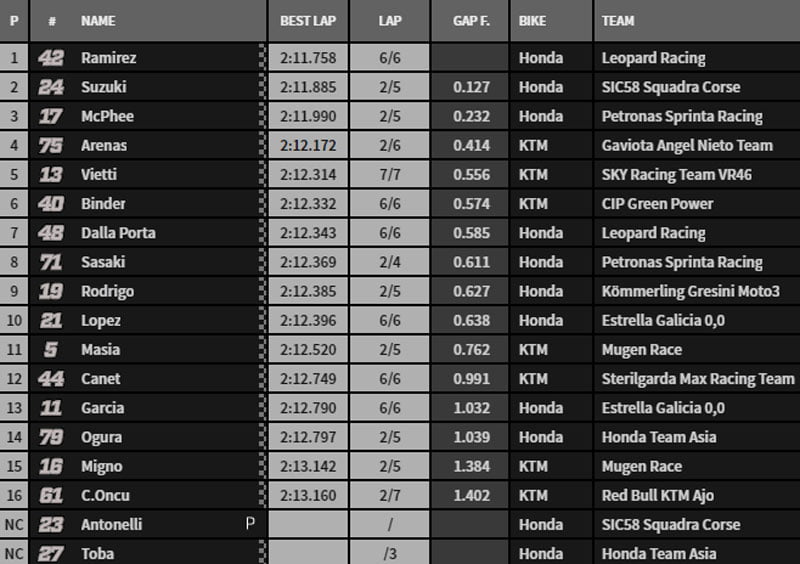This screenshot has width=800, height=564.
Task: Select the number 75 badge for Arenas
Action: pyautogui.click(x=50, y=145)
